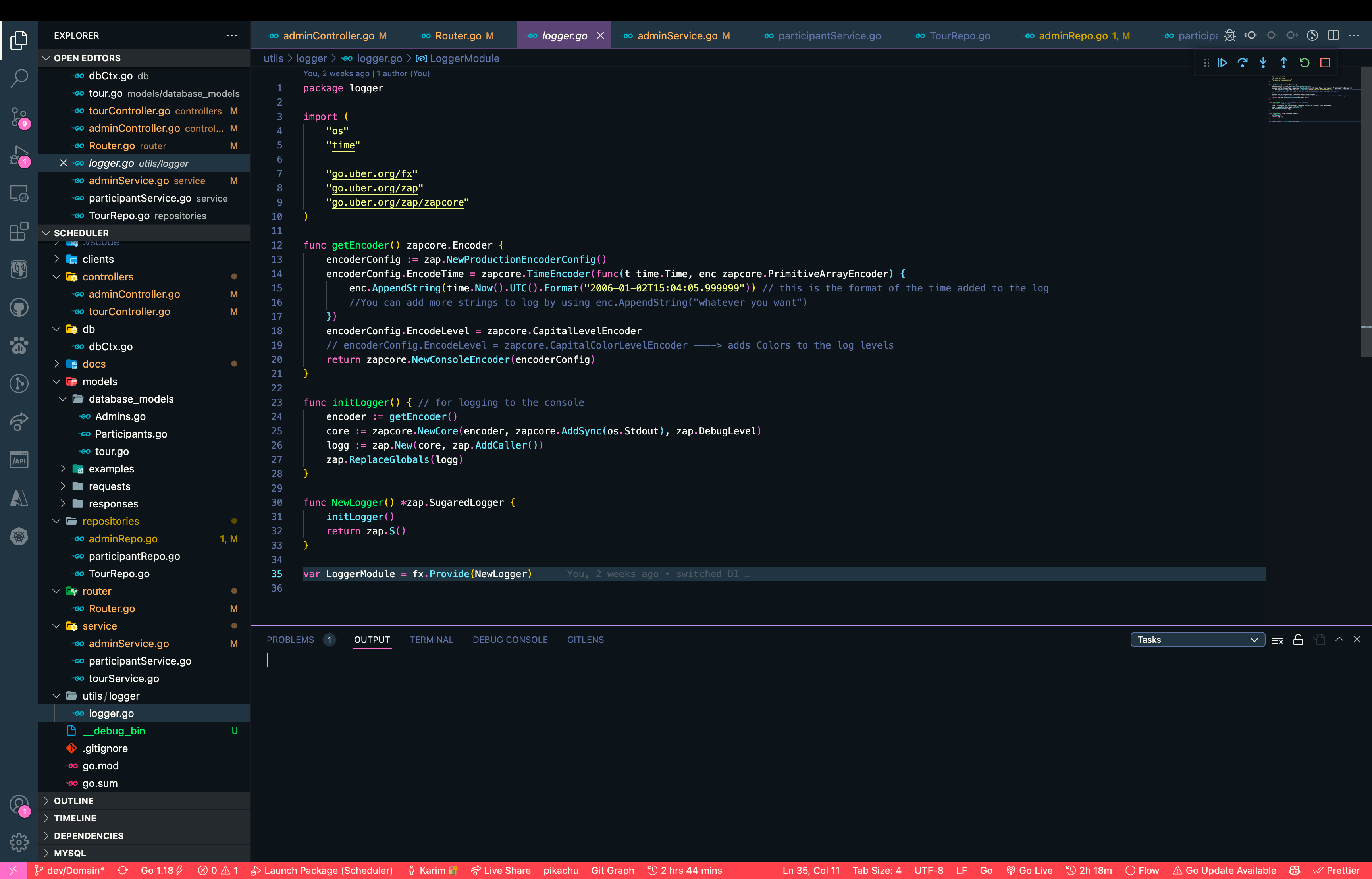Screen dimensions: 1372x879
Task: Switch to the TERMINAL panel tab
Action: point(431,640)
